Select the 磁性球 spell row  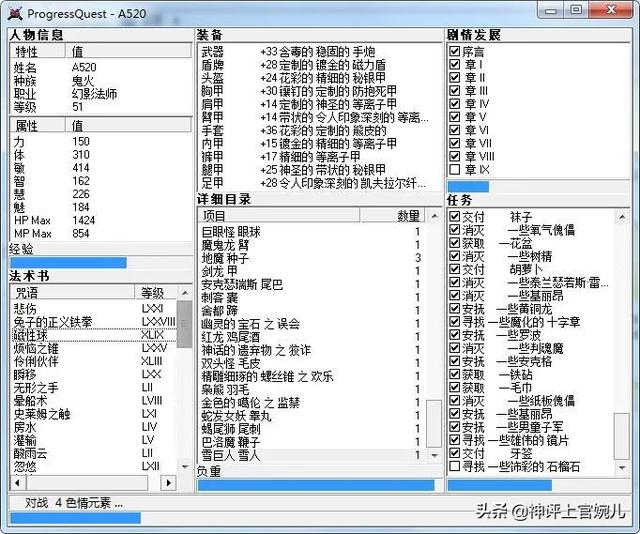coord(94,335)
